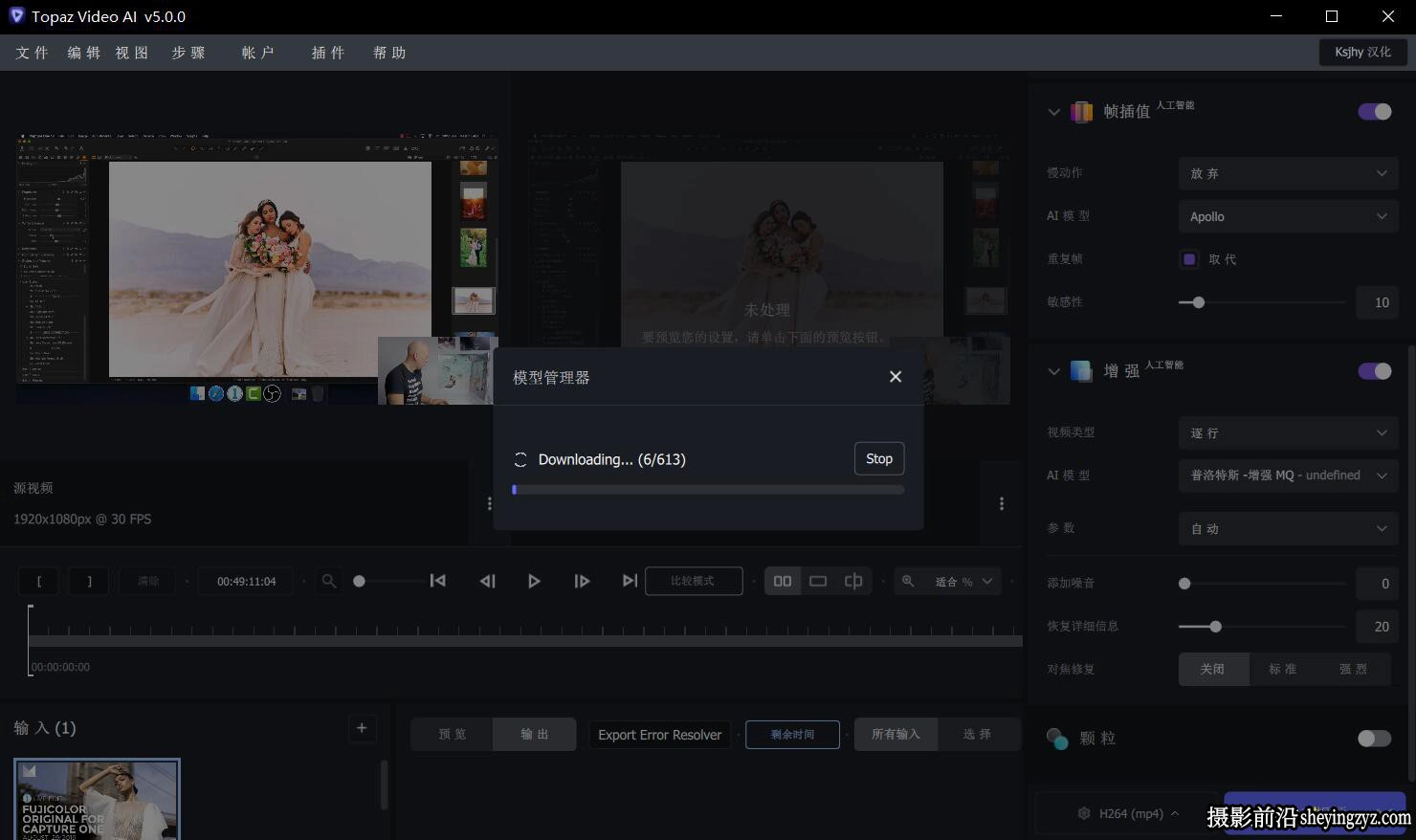Collapse the 帧插值 section
The height and width of the screenshot is (840, 1416).
pos(1054,112)
